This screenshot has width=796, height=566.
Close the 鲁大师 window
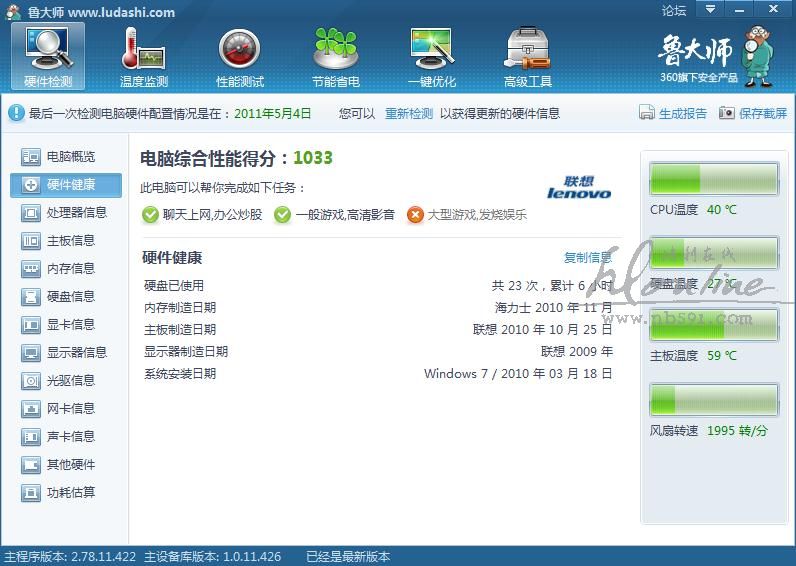click(x=773, y=9)
